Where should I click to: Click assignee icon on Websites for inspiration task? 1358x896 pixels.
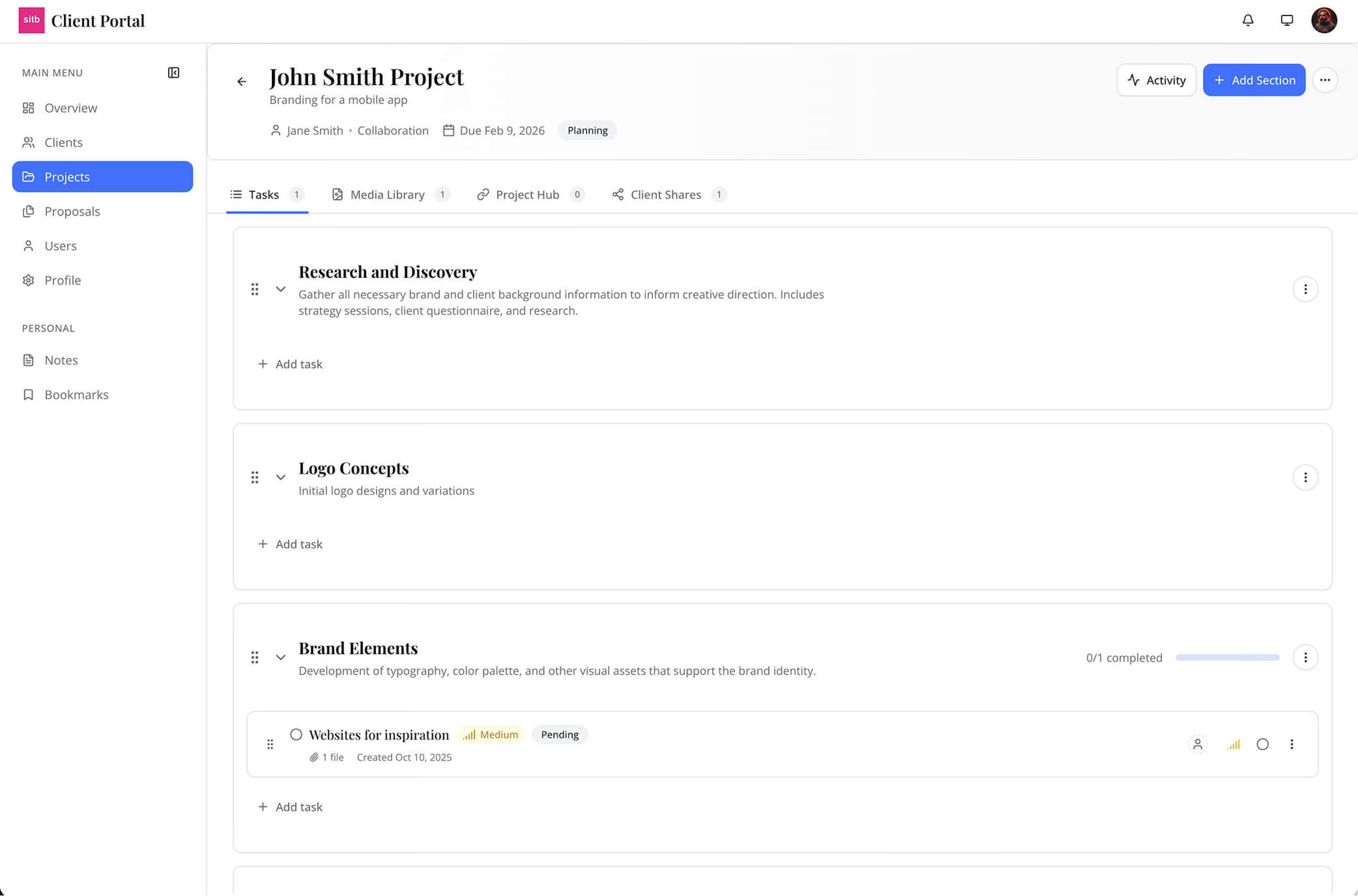pos(1197,744)
